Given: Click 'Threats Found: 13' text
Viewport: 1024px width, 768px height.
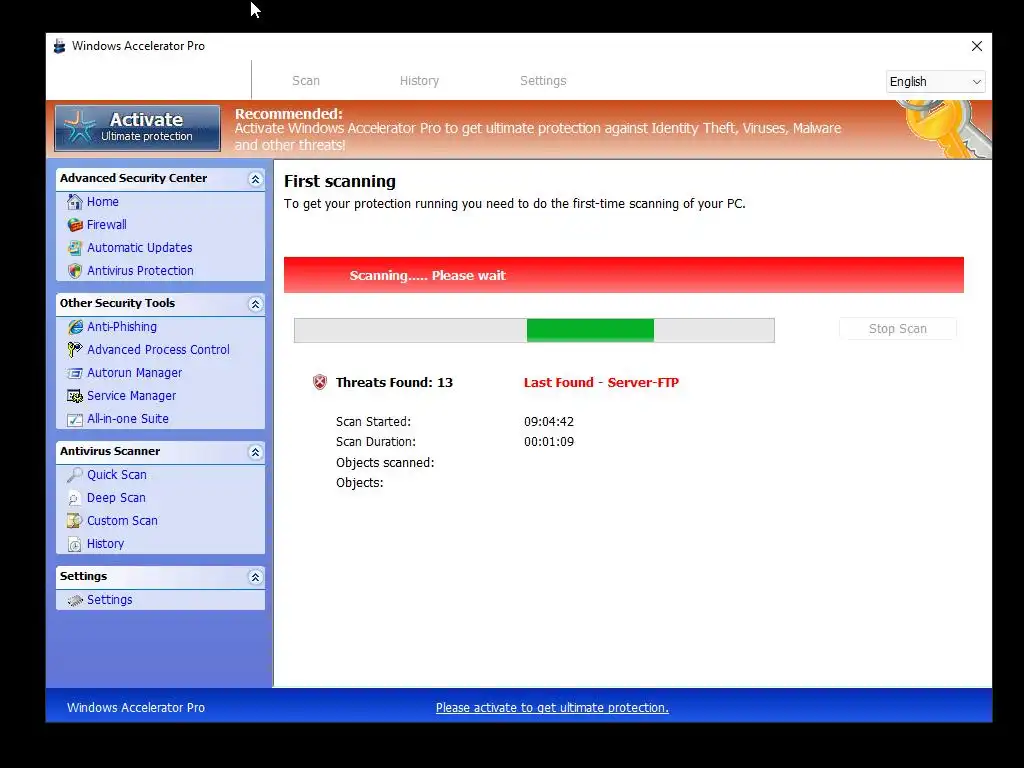Looking at the screenshot, I should [x=394, y=383].
